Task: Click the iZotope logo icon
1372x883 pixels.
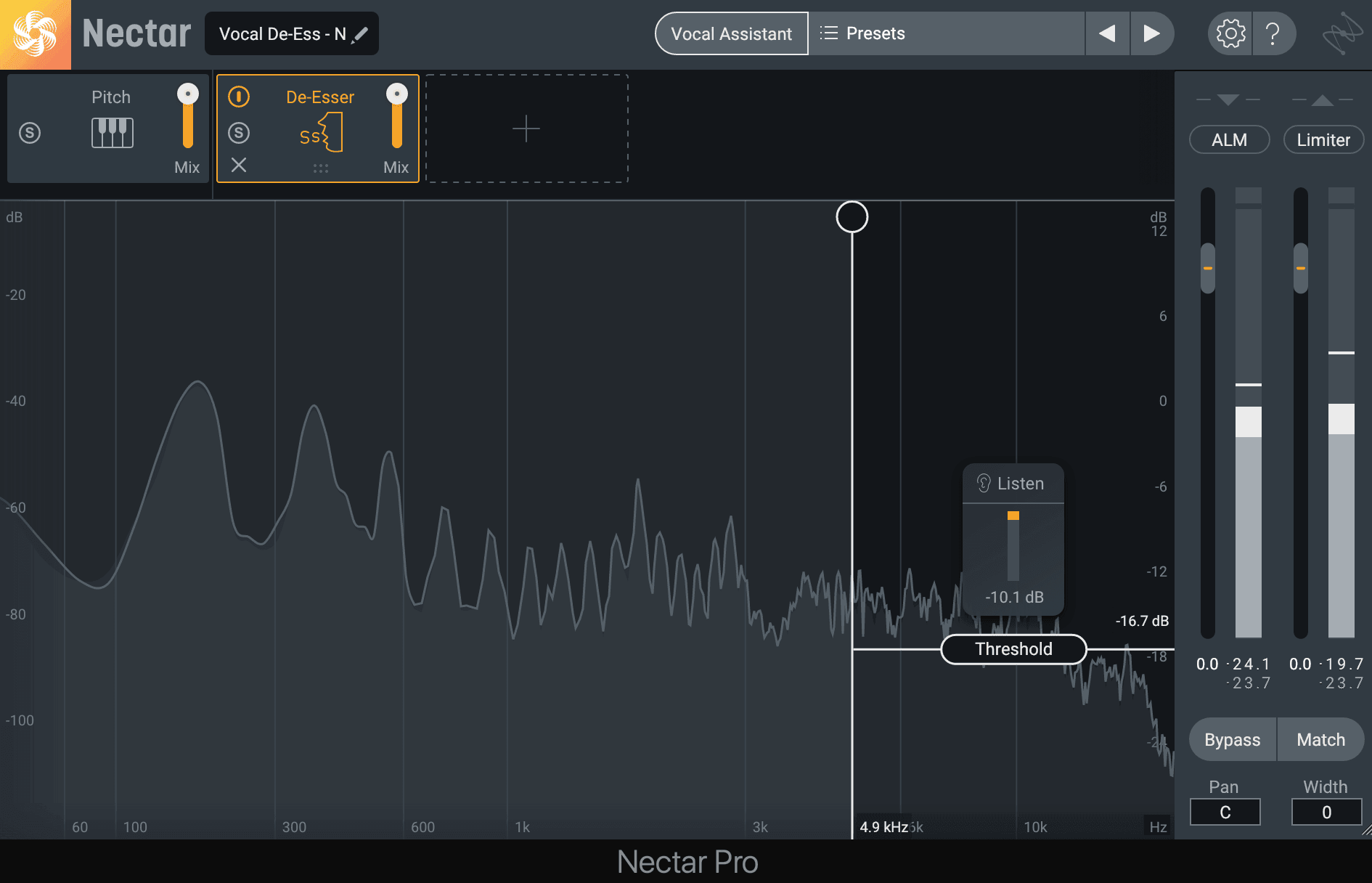Action: 1342,33
